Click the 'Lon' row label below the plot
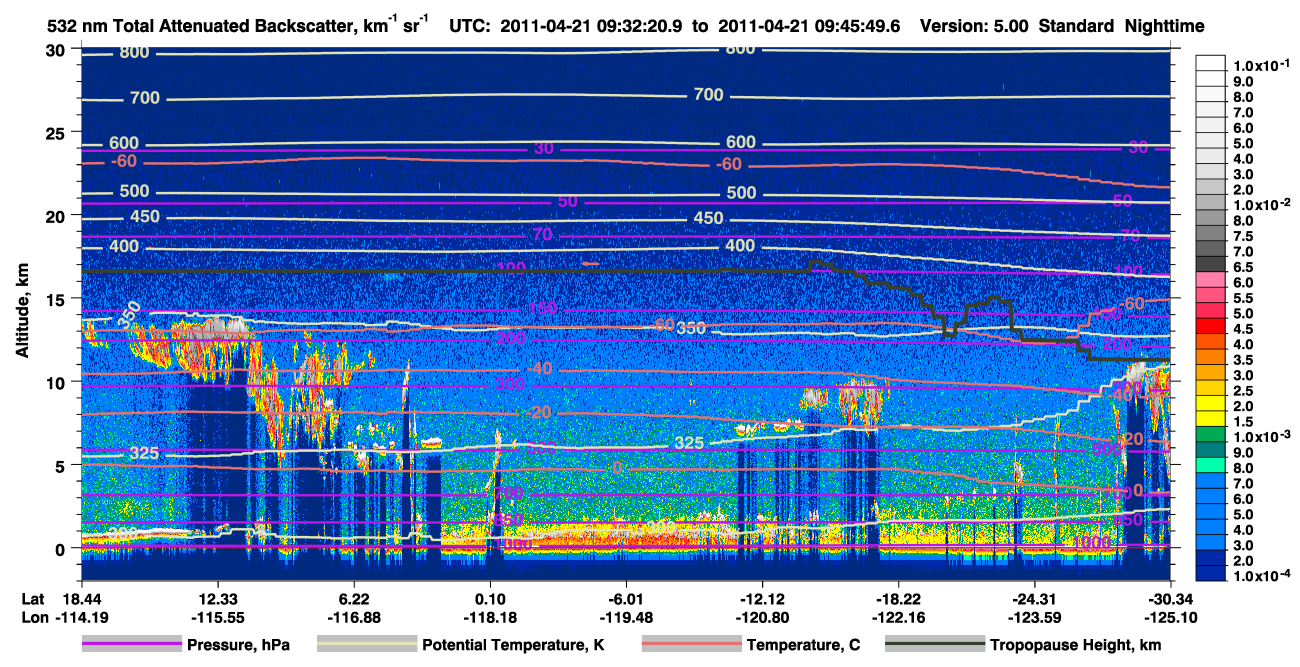The image size is (1300, 667). tap(33, 616)
